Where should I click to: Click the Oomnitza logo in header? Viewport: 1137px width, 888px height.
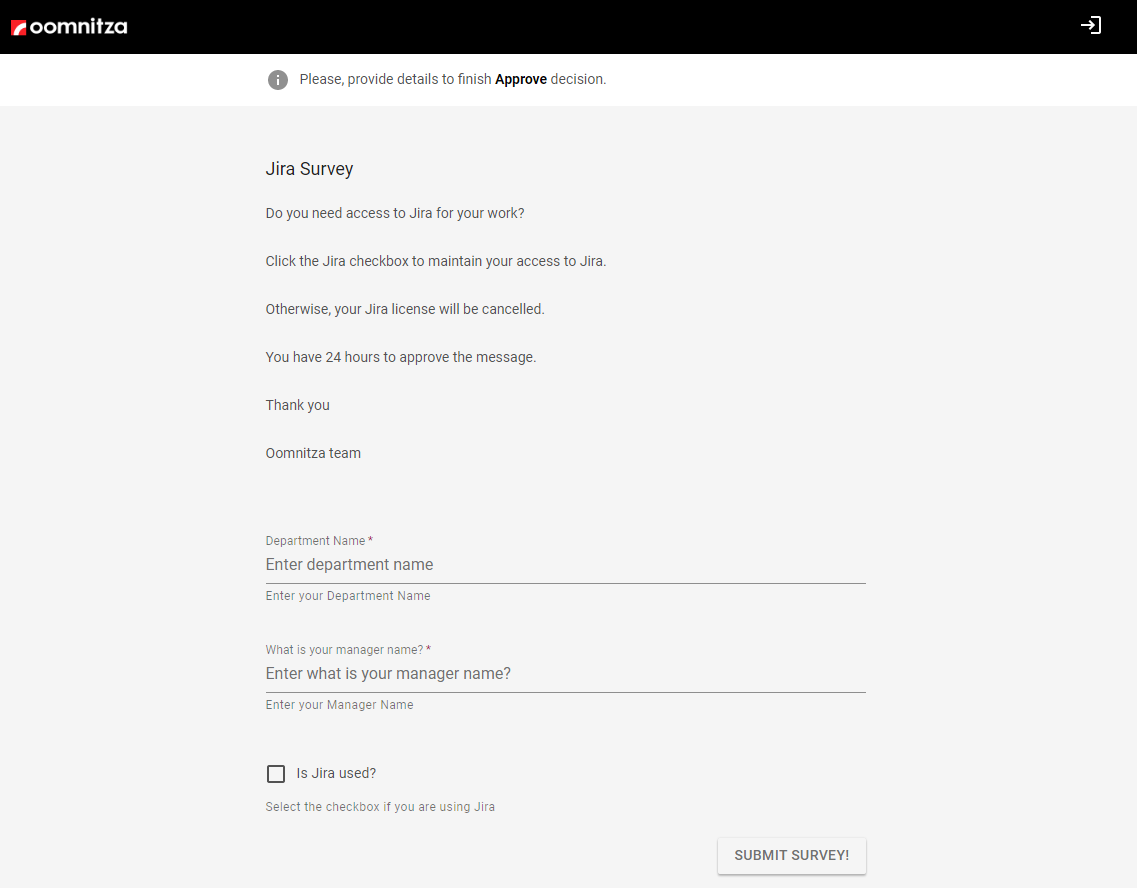pos(69,26)
